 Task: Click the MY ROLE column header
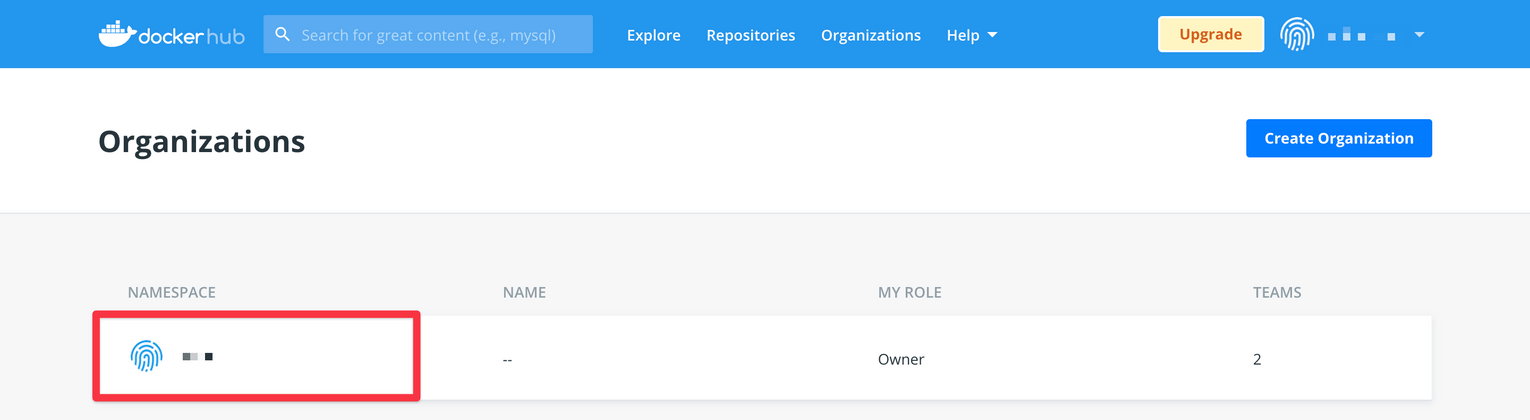coord(910,293)
